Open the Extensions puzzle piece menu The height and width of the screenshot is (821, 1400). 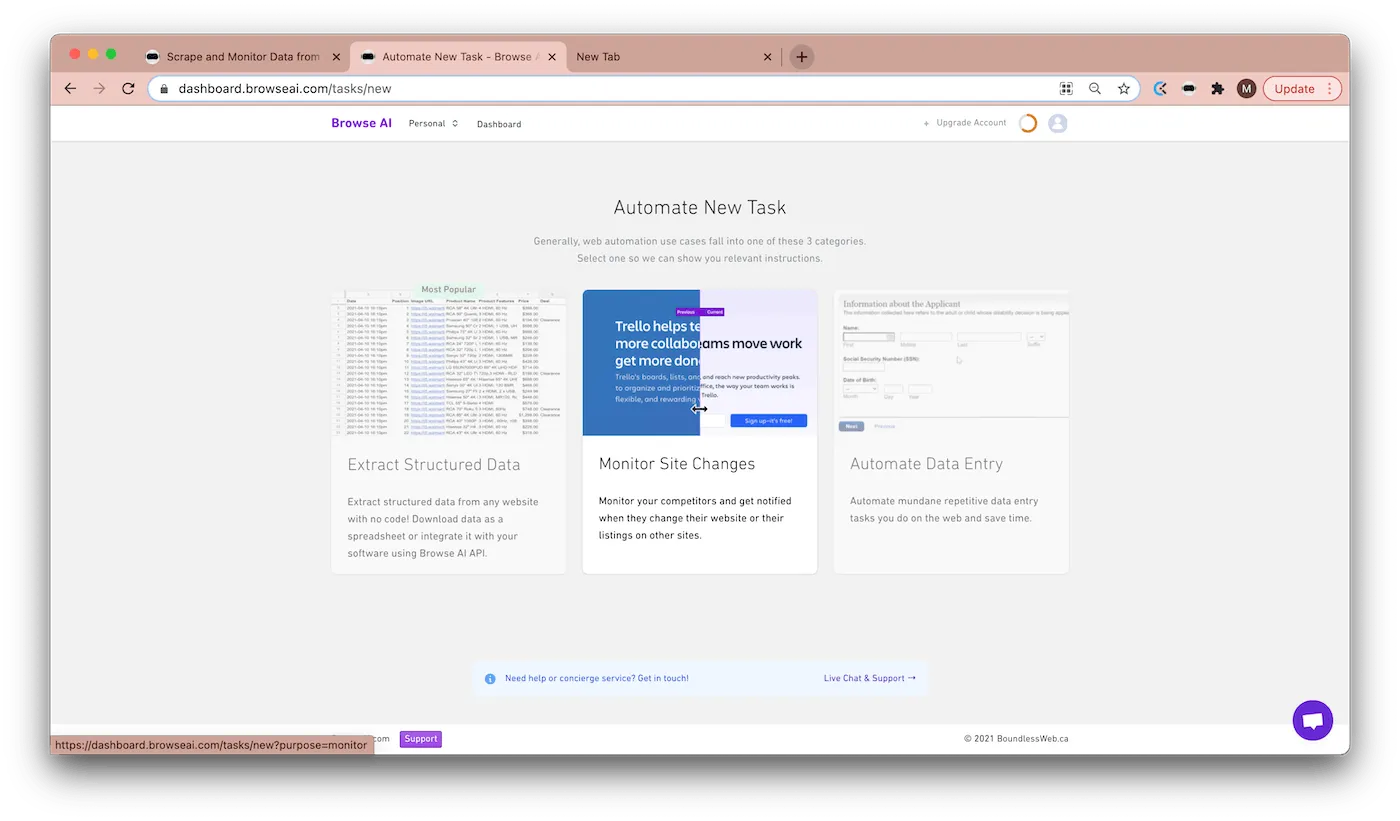pos(1217,89)
